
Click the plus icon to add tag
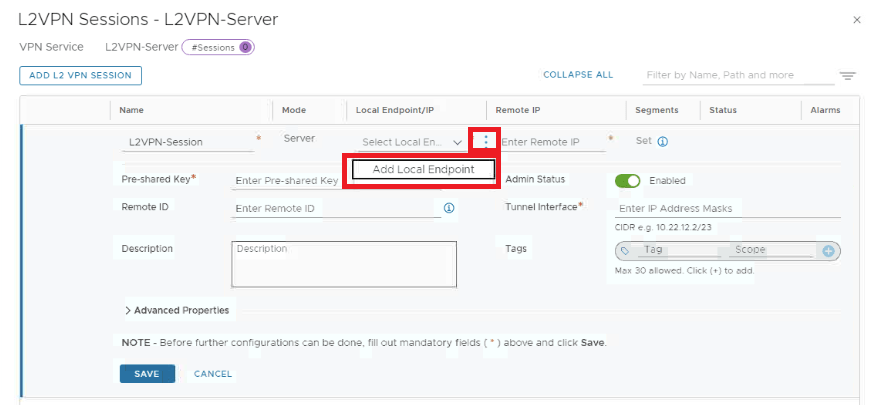(x=828, y=251)
